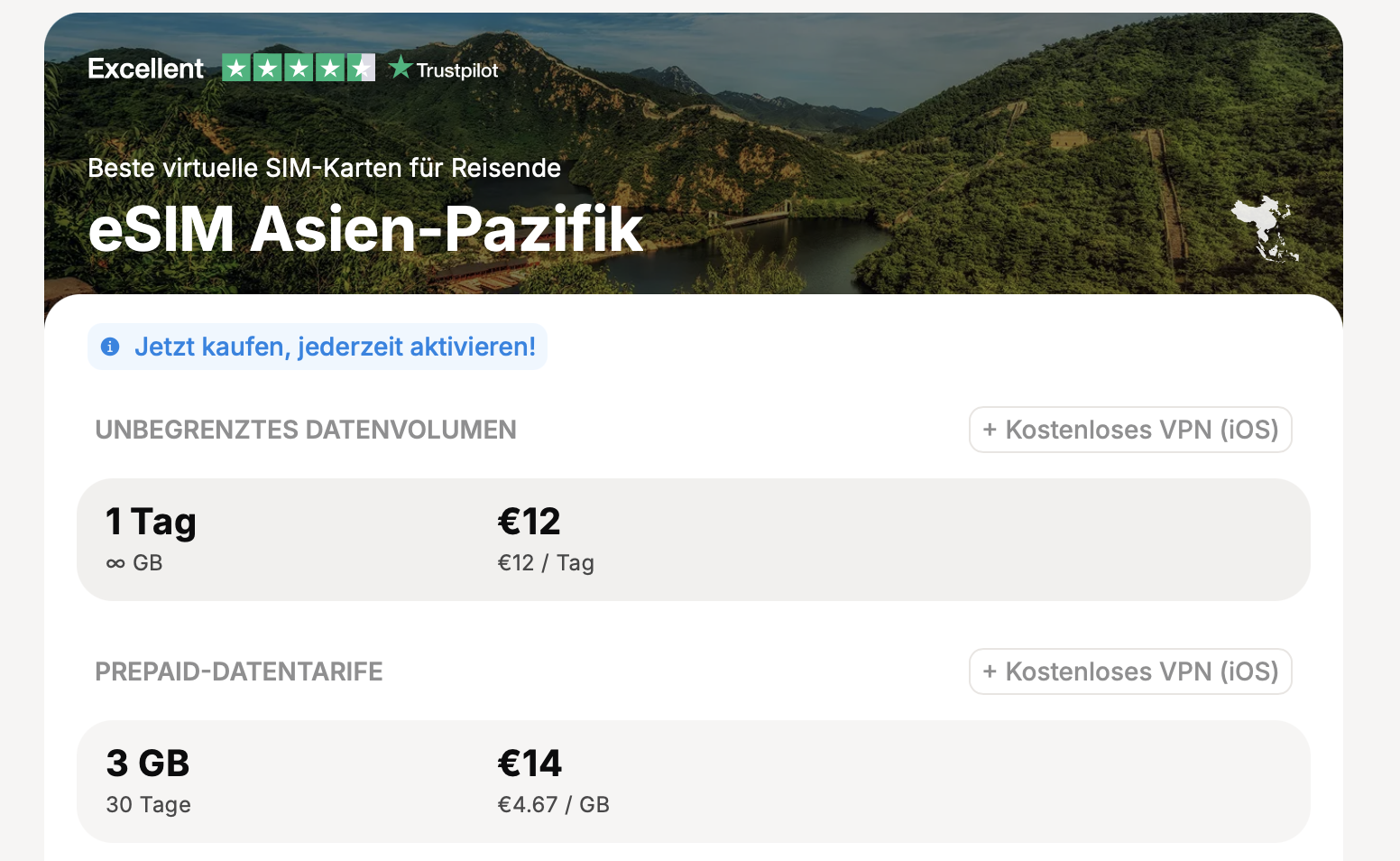Click Kostenloses VPN badge under unlimited data

pos(1130,430)
